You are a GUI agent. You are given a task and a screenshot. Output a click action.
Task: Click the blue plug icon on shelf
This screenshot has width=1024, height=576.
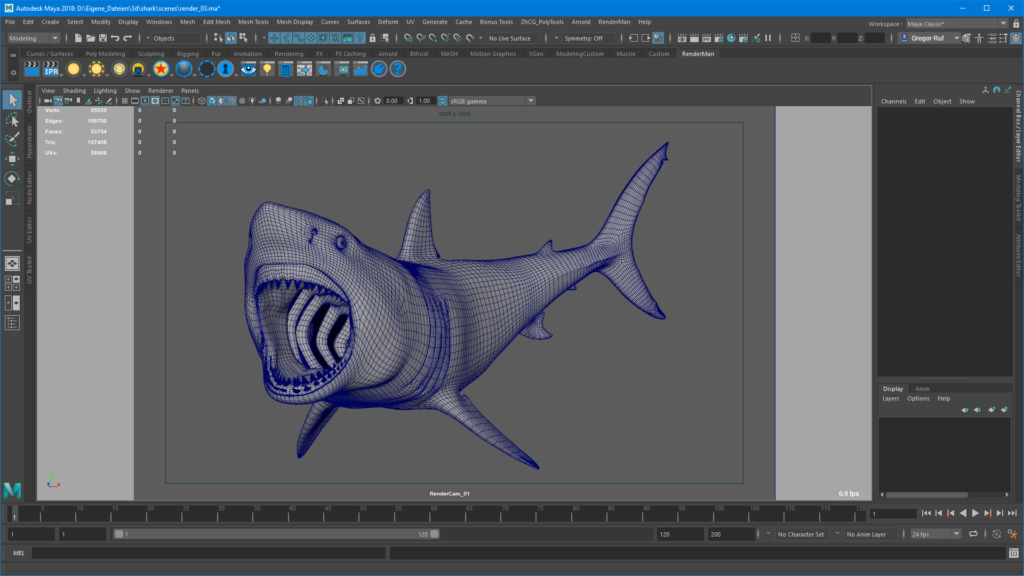379,69
